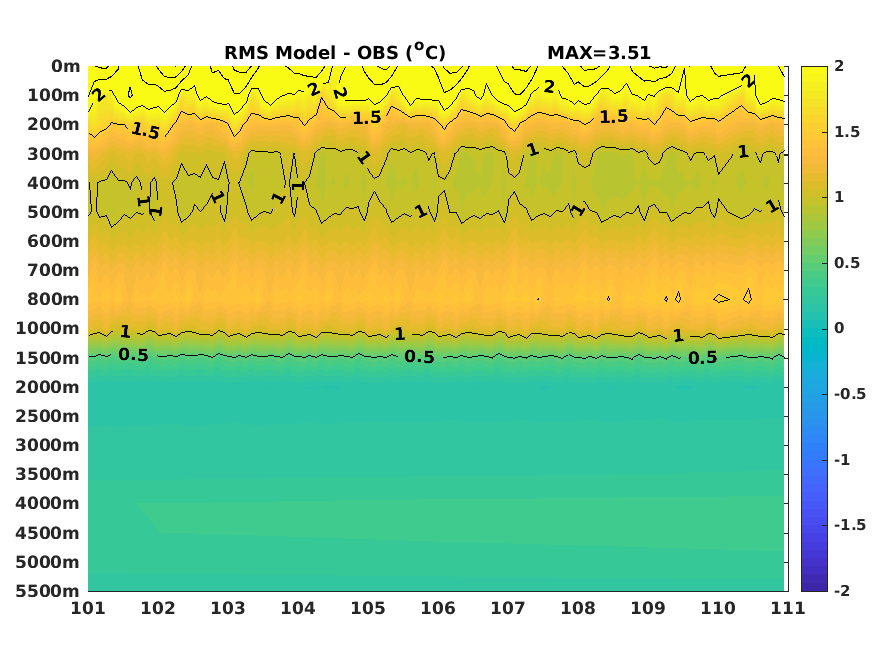Click the "100m" depth axis label
The height and width of the screenshot is (656, 875).
pyautogui.click(x=54, y=95)
